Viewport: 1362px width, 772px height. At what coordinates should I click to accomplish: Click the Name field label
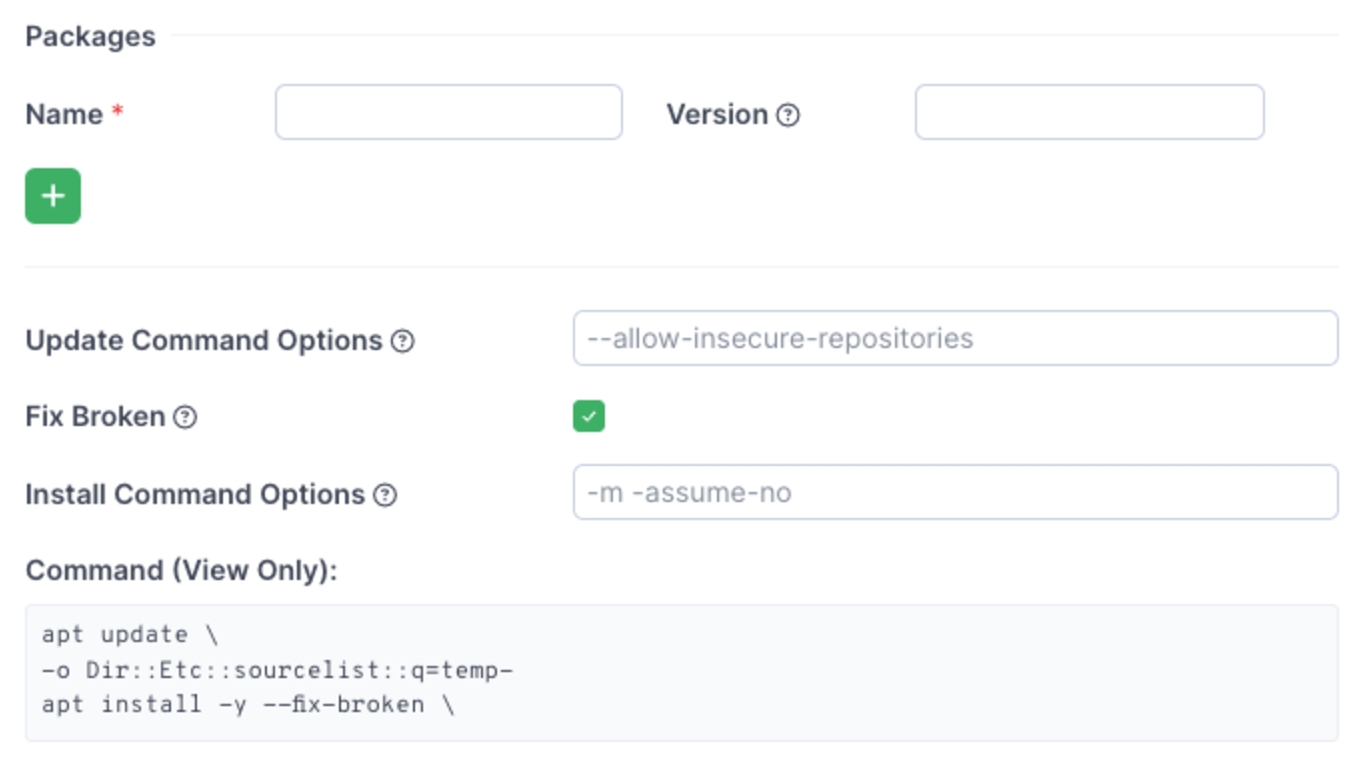64,115
